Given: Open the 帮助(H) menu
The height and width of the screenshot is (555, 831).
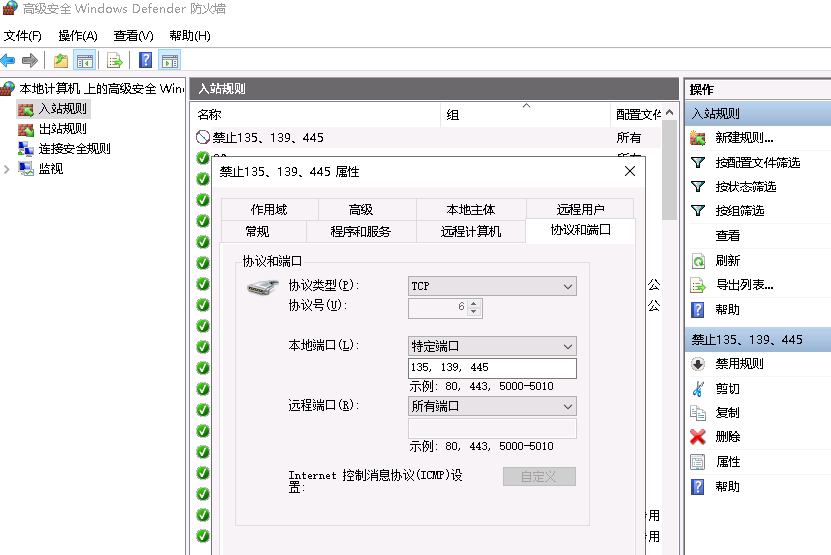Looking at the screenshot, I should (x=190, y=36).
